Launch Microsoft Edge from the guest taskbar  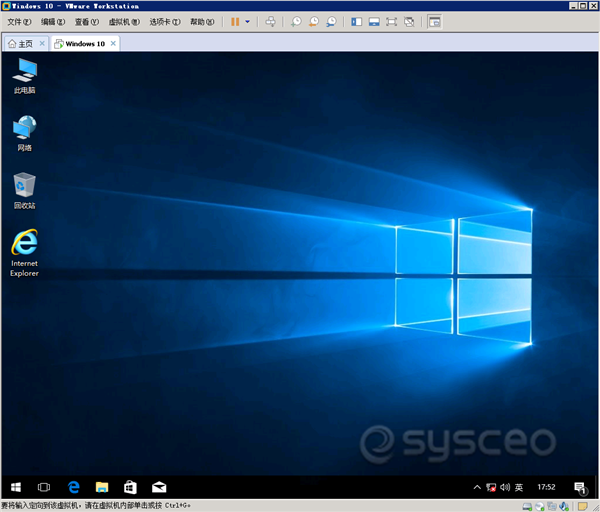point(73,487)
